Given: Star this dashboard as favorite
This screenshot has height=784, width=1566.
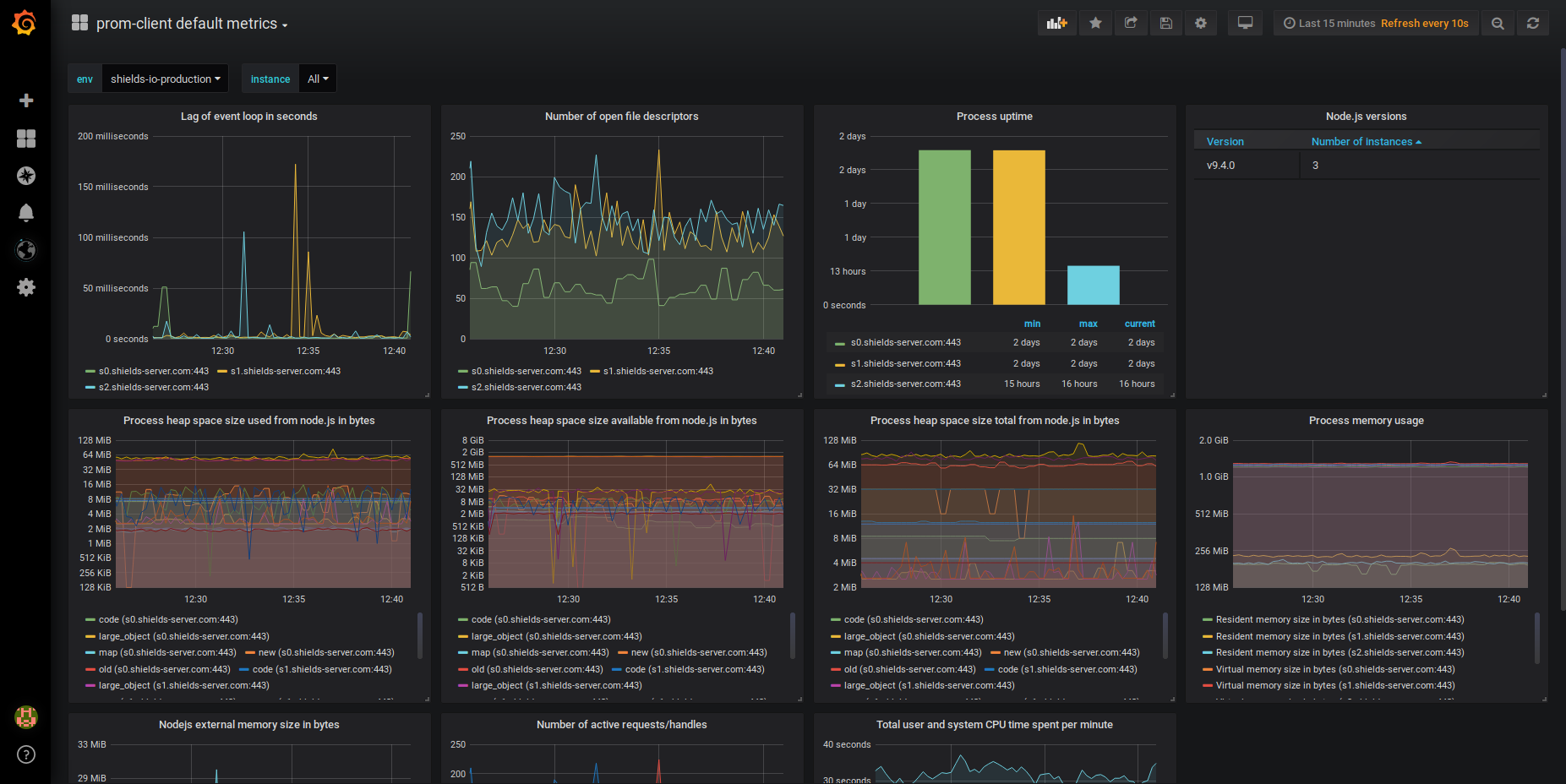Looking at the screenshot, I should [1096, 23].
